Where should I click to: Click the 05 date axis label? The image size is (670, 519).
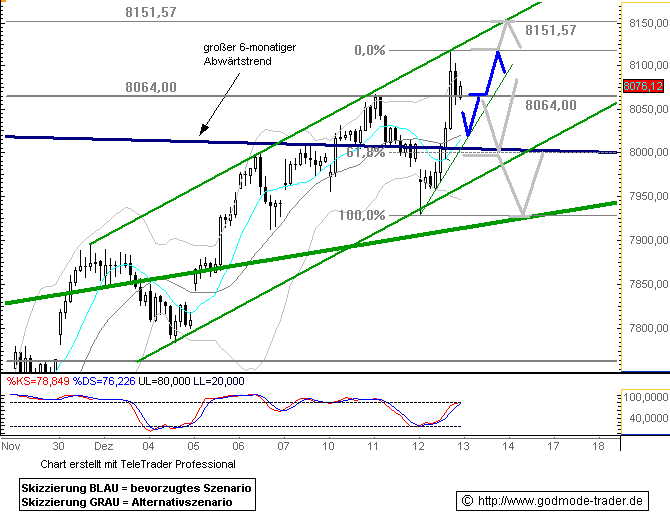pyautogui.click(x=193, y=446)
